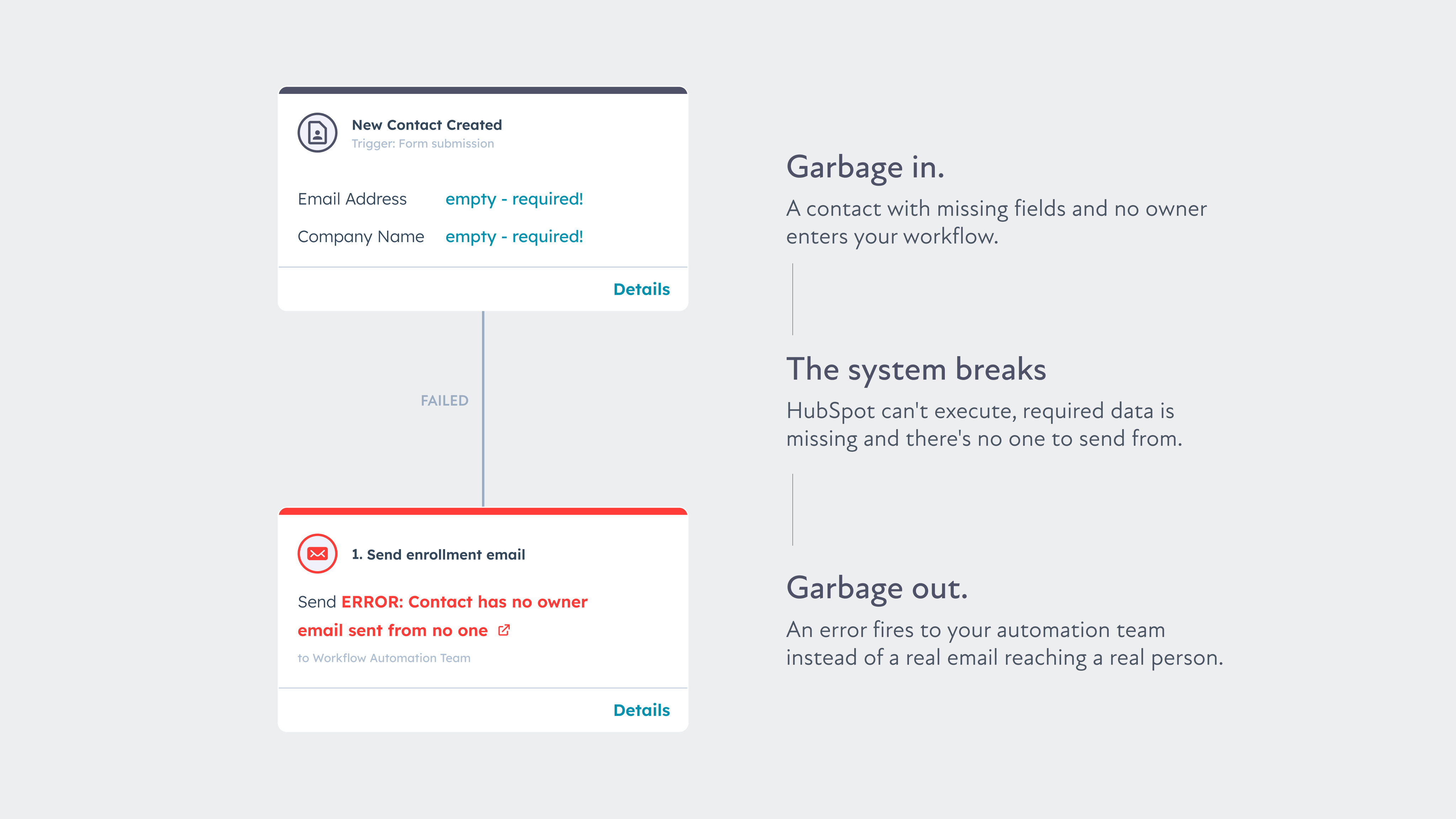
Task: Click 'email sent from no one' text
Action: coord(392,630)
